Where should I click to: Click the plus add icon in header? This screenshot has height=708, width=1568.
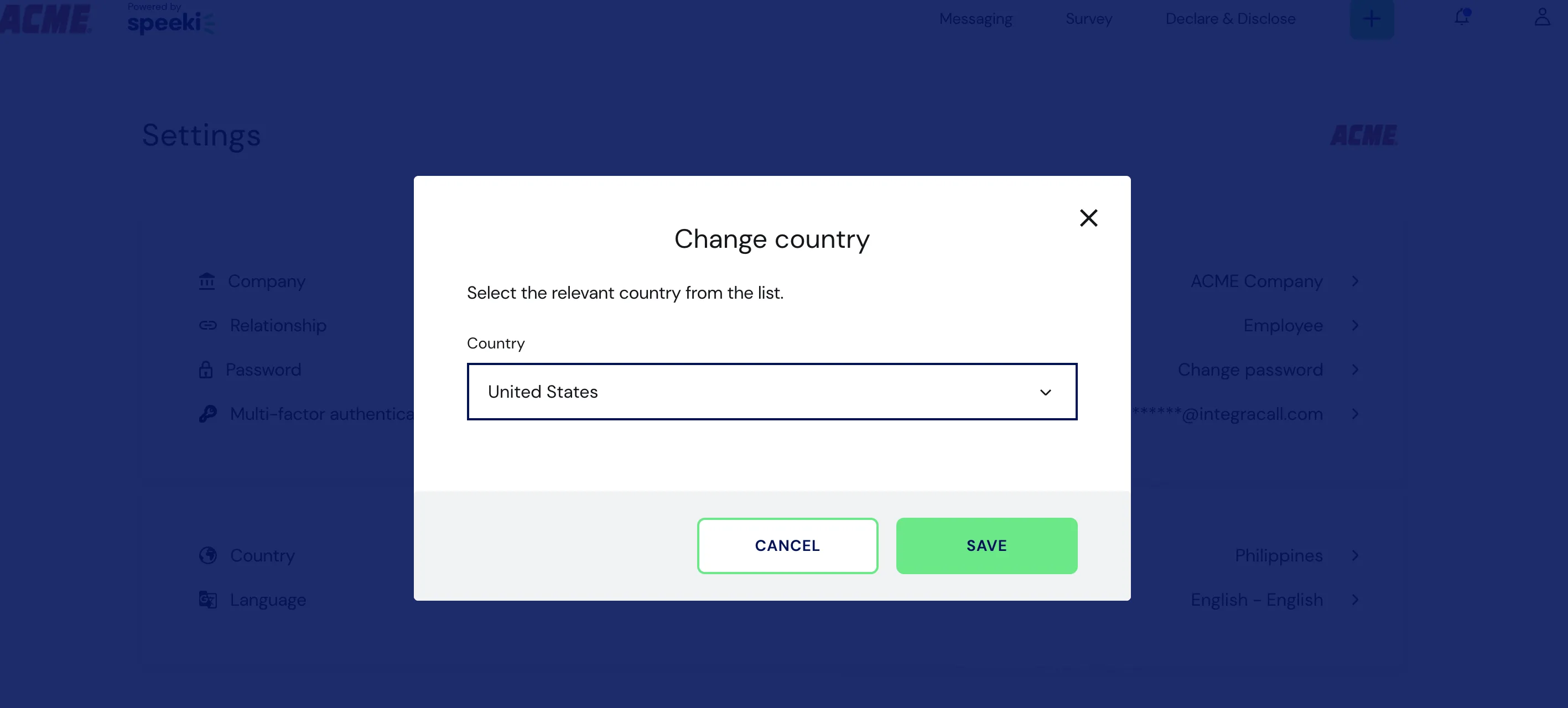point(1371,18)
